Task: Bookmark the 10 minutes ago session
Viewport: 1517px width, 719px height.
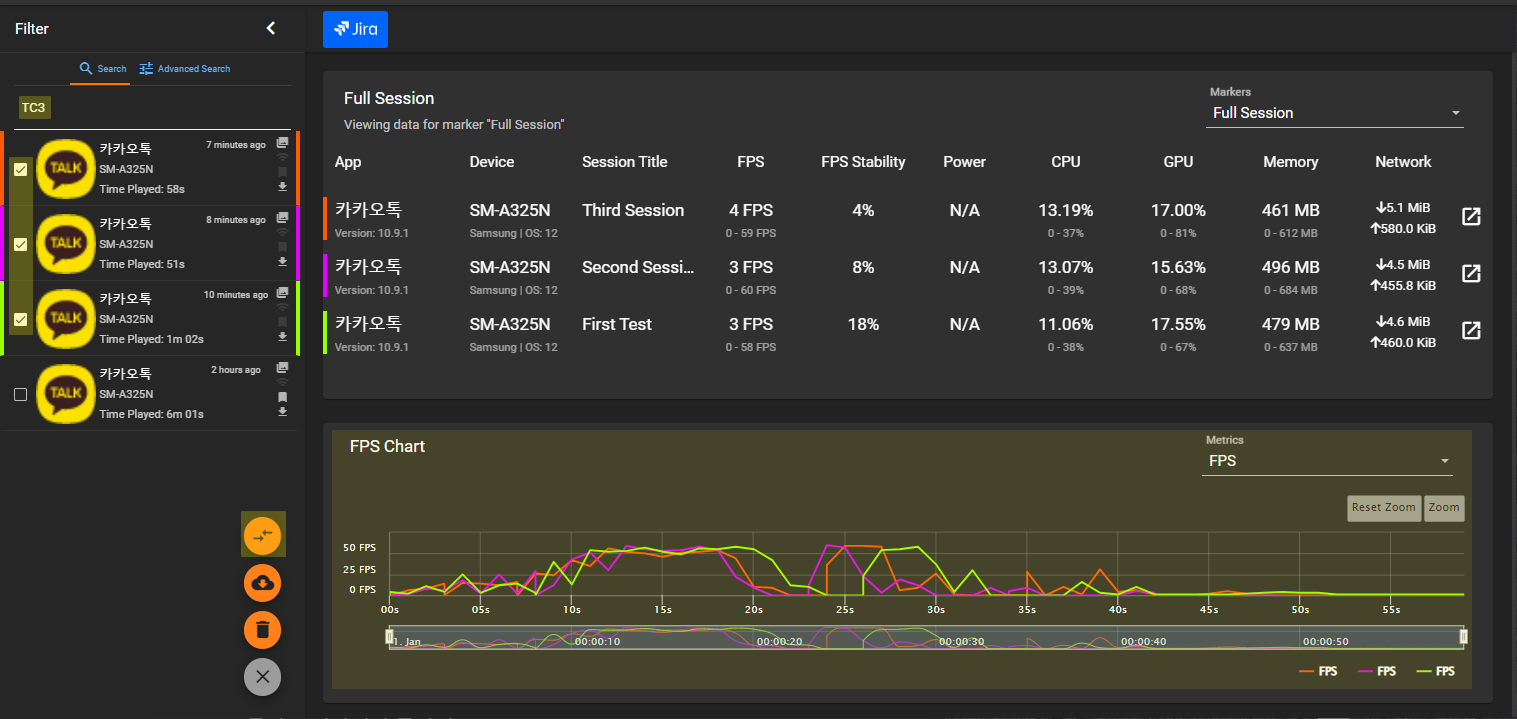Action: (282, 322)
